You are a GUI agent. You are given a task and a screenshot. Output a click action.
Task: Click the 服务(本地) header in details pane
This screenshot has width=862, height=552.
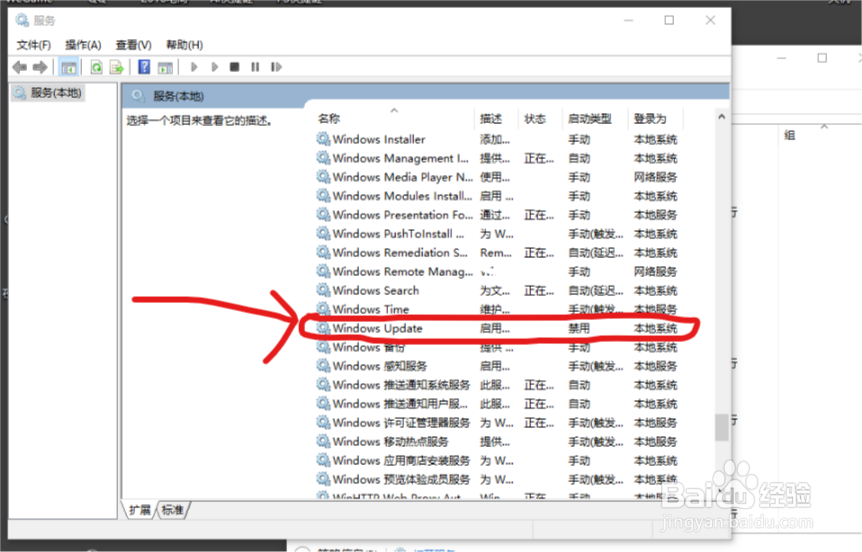point(178,97)
